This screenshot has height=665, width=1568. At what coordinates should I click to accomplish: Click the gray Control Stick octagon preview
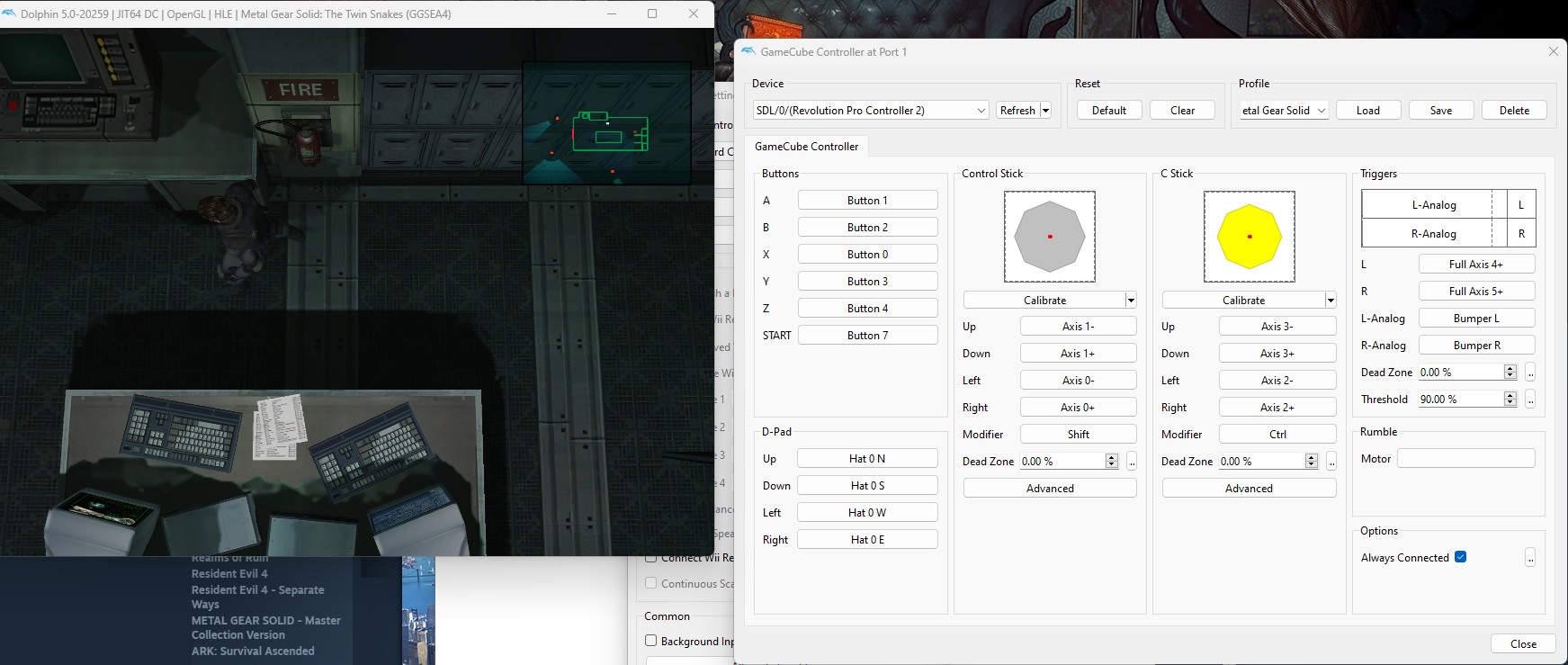(1050, 237)
